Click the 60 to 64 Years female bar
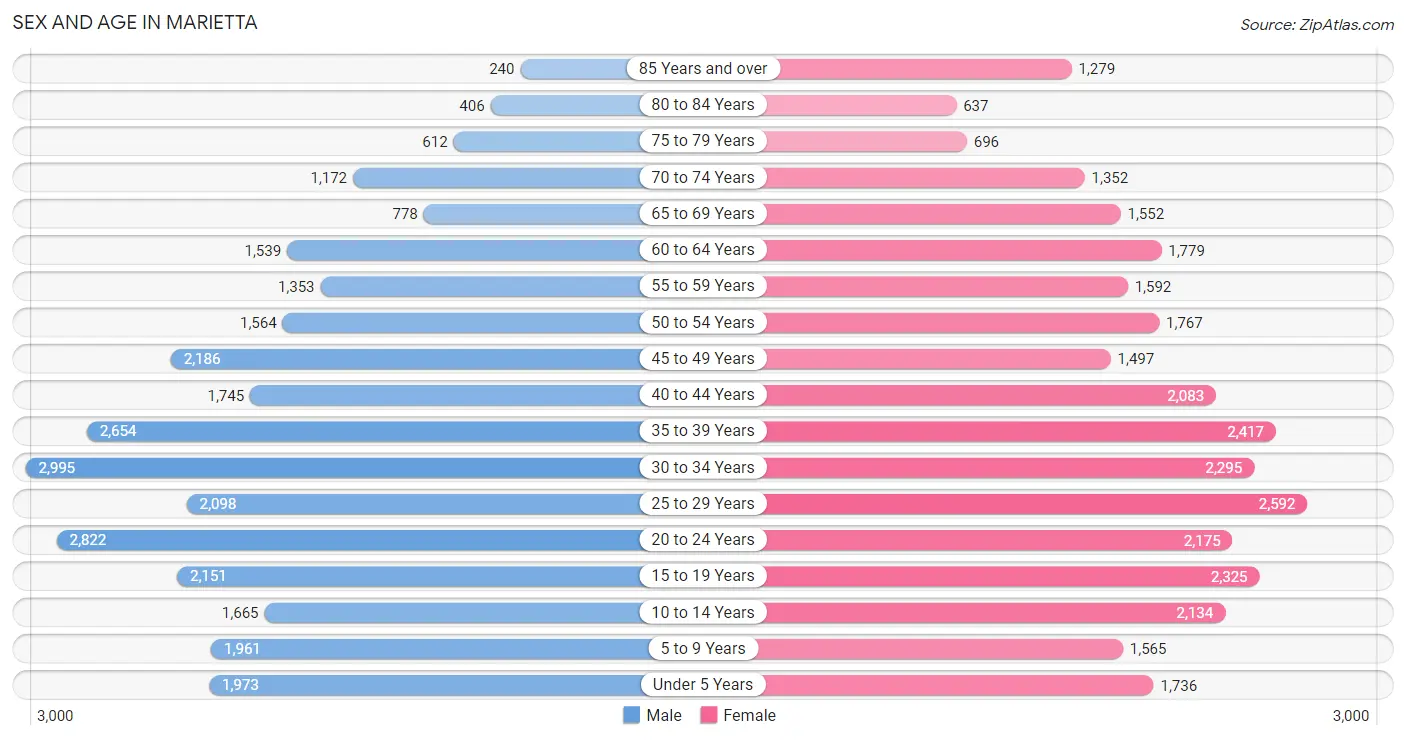Image resolution: width=1406 pixels, height=740 pixels. pyautogui.click(x=960, y=250)
